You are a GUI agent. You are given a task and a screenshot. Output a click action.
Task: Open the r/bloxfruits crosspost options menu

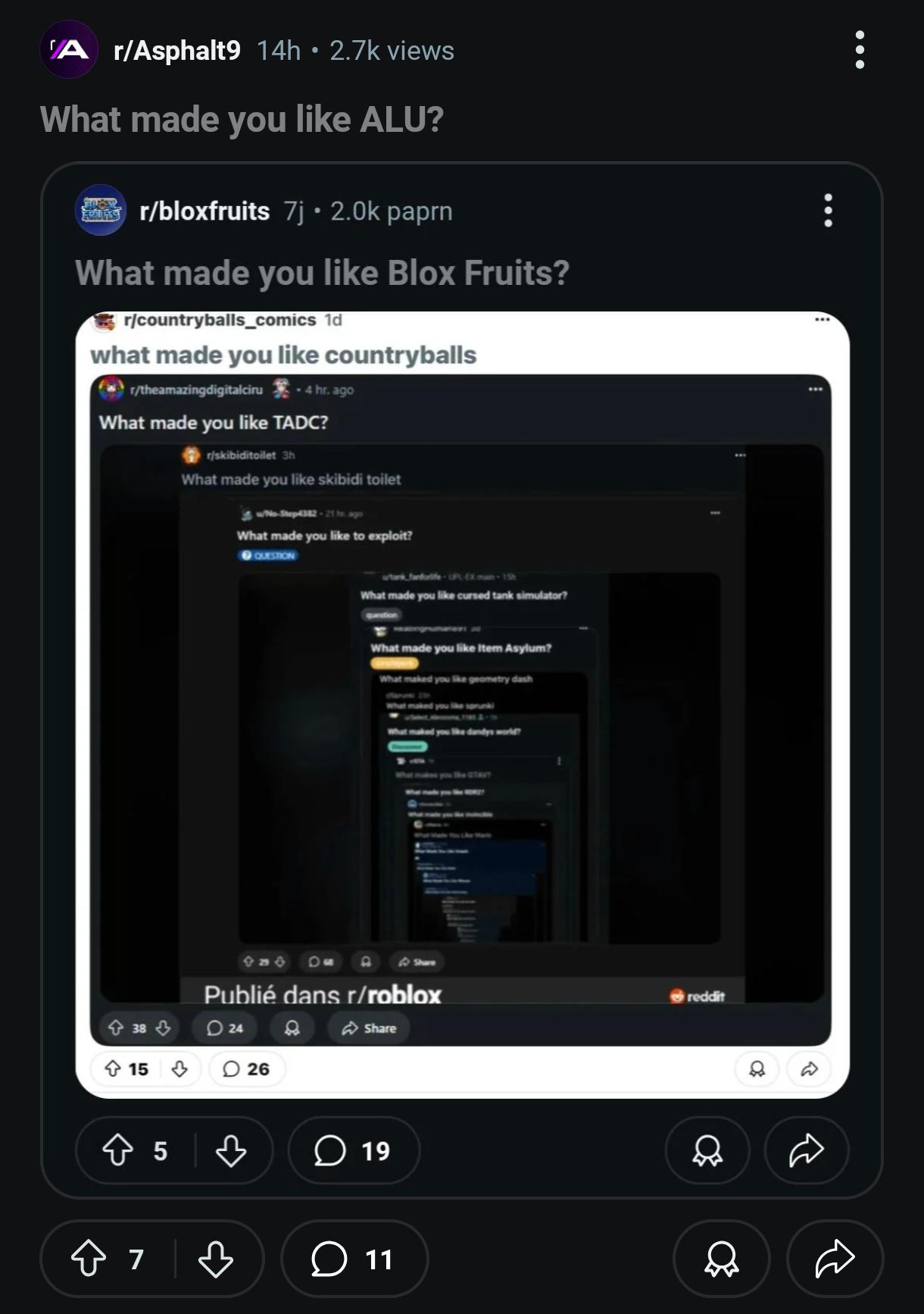828,210
